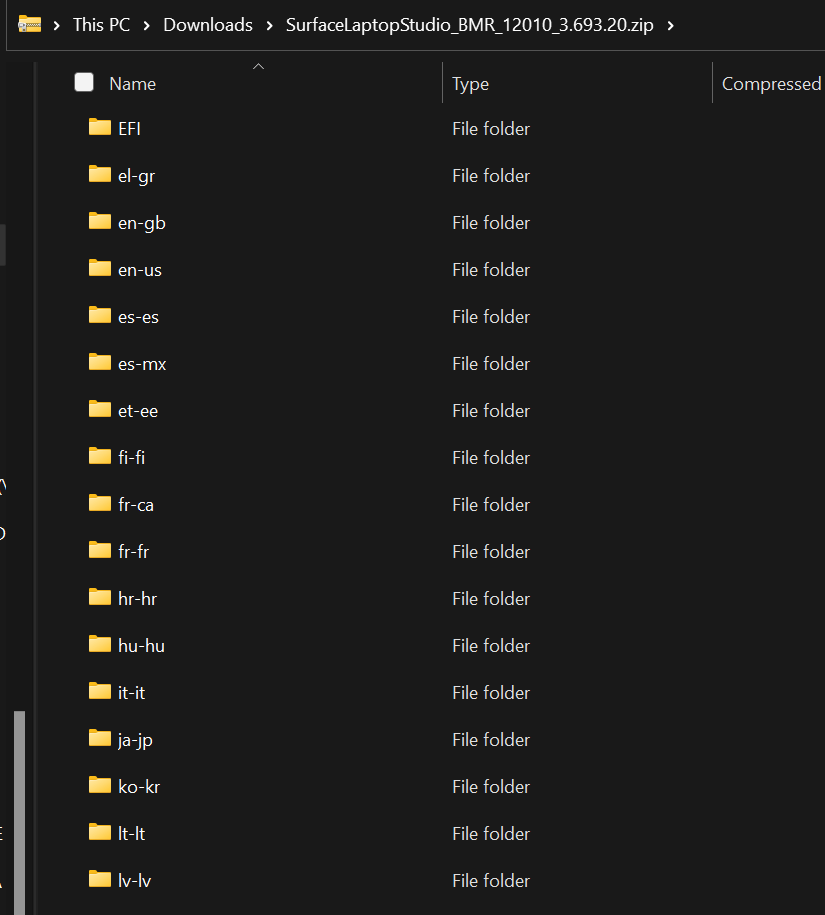Screen dimensions: 825x915
Task: Select the lv-lv folder icon
Action: (100, 879)
